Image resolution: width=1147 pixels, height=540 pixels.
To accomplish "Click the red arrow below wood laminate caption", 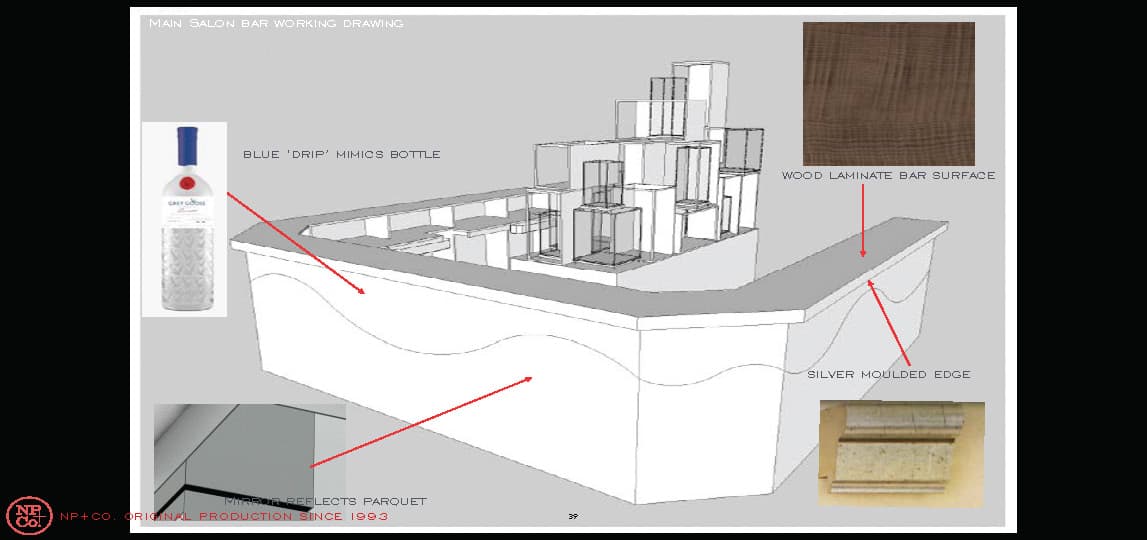I will [x=863, y=220].
